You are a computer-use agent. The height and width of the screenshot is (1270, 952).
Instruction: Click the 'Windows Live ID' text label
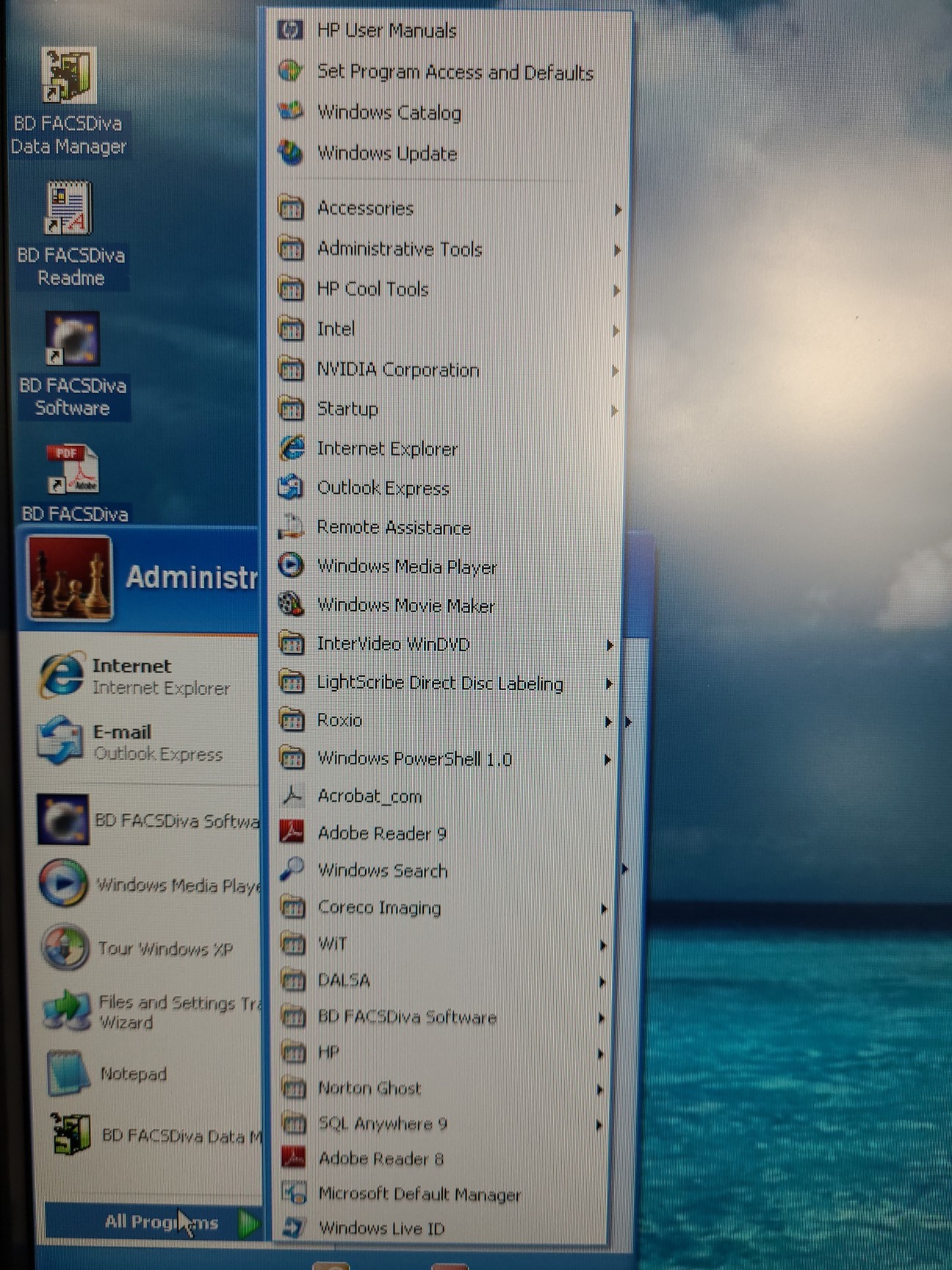pos(382,1228)
